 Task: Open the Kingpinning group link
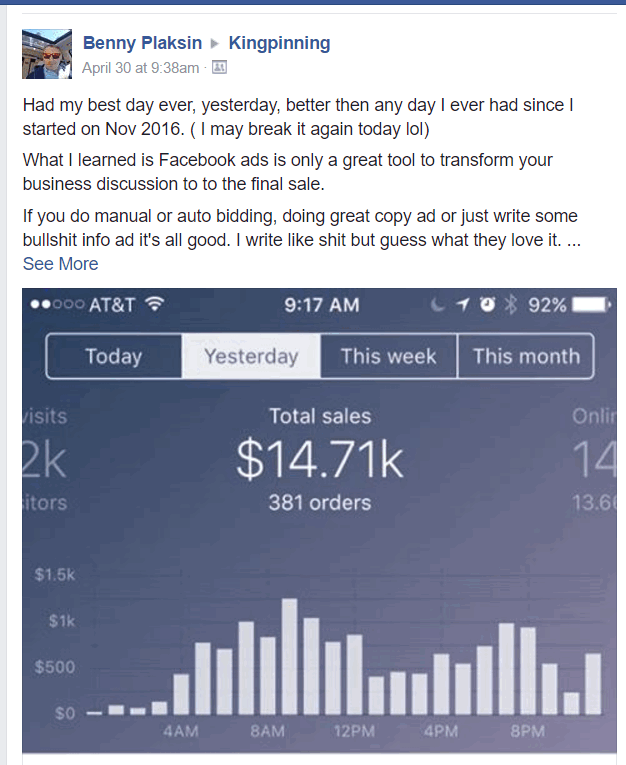[x=280, y=43]
